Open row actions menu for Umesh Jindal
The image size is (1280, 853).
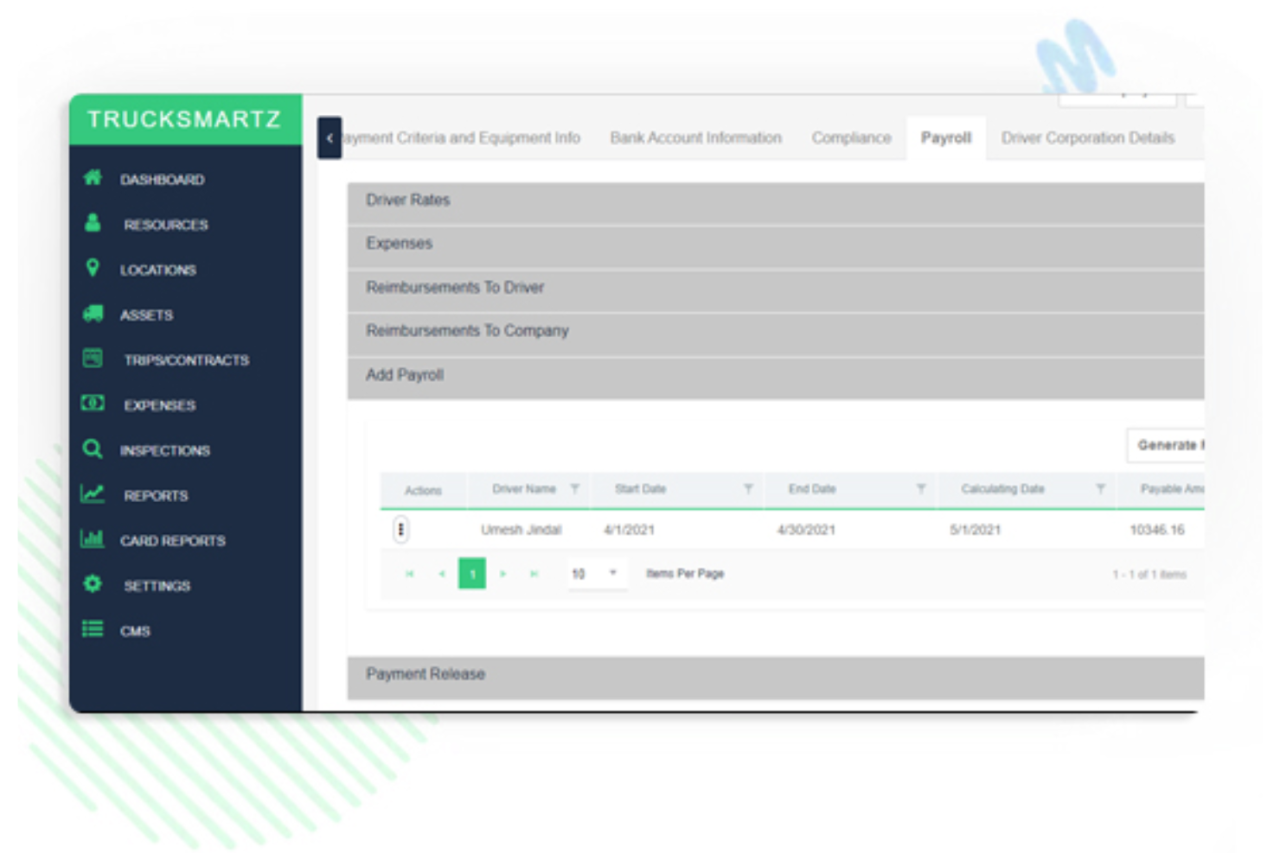[x=401, y=530]
